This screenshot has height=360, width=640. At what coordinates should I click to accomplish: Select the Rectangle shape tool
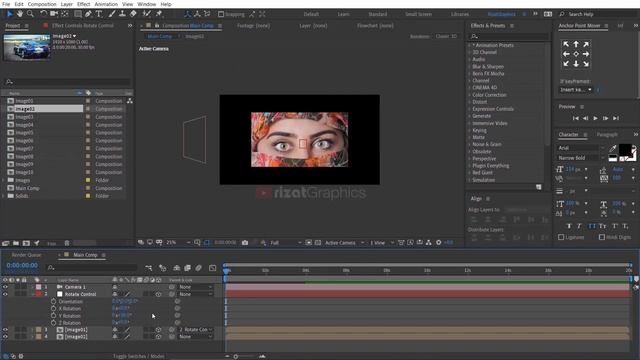pyautogui.click(x=78, y=14)
